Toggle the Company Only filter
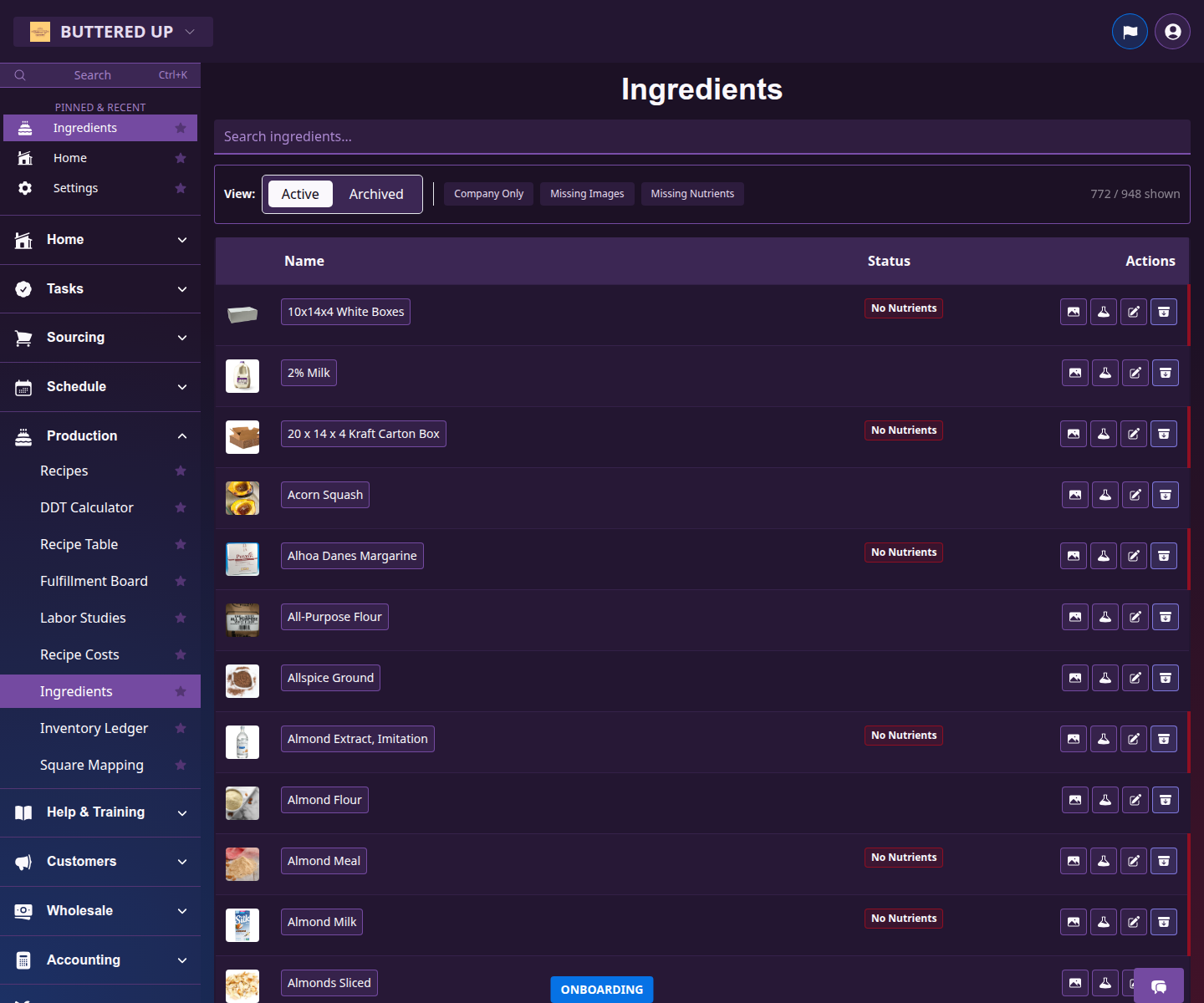This screenshot has width=1204, height=1003. point(488,194)
